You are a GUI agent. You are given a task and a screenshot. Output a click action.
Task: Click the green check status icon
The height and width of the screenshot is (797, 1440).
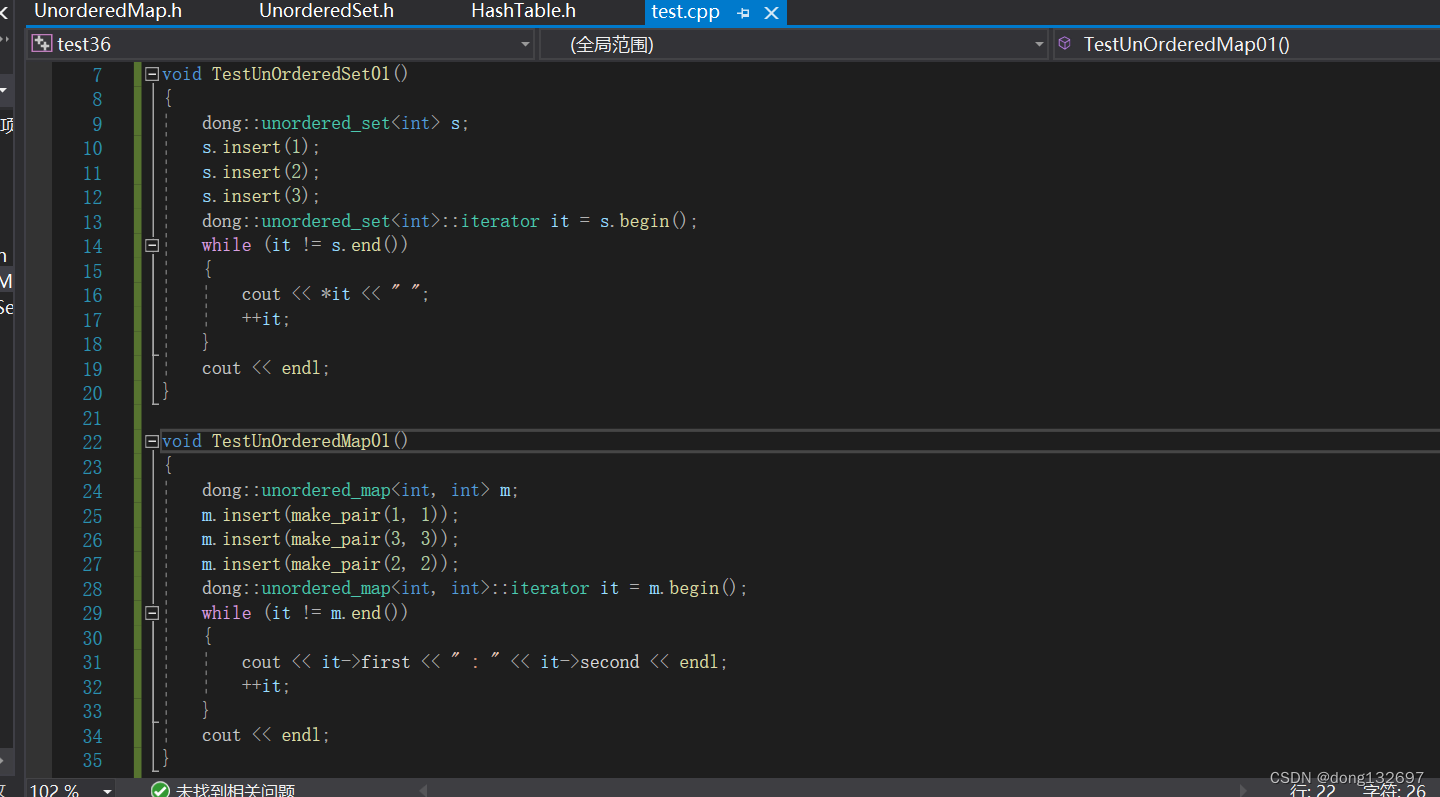160,790
